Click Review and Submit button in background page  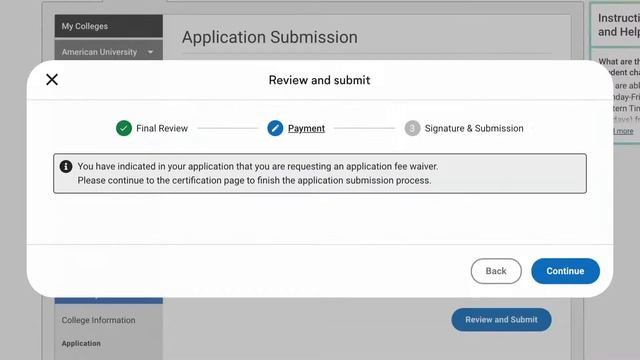pos(501,320)
